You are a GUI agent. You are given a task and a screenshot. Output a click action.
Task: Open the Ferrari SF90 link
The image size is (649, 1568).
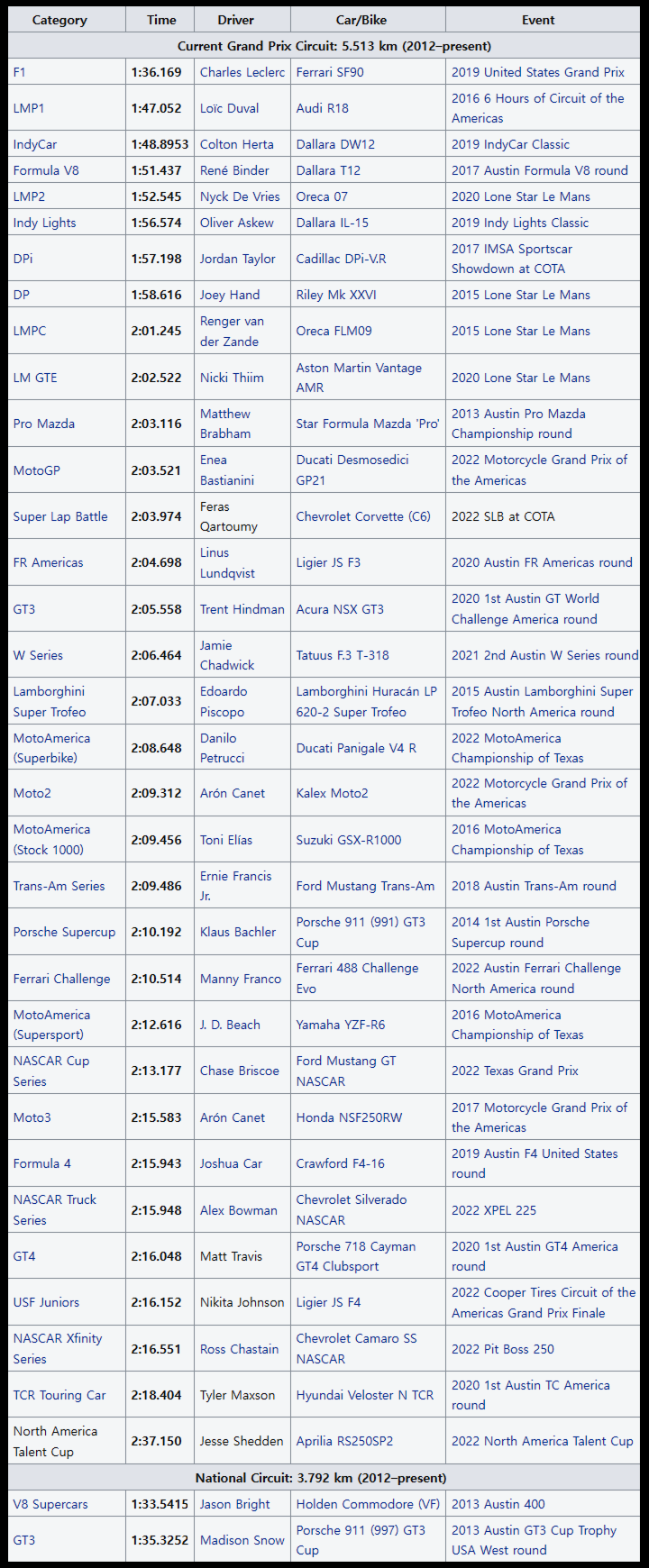point(330,72)
